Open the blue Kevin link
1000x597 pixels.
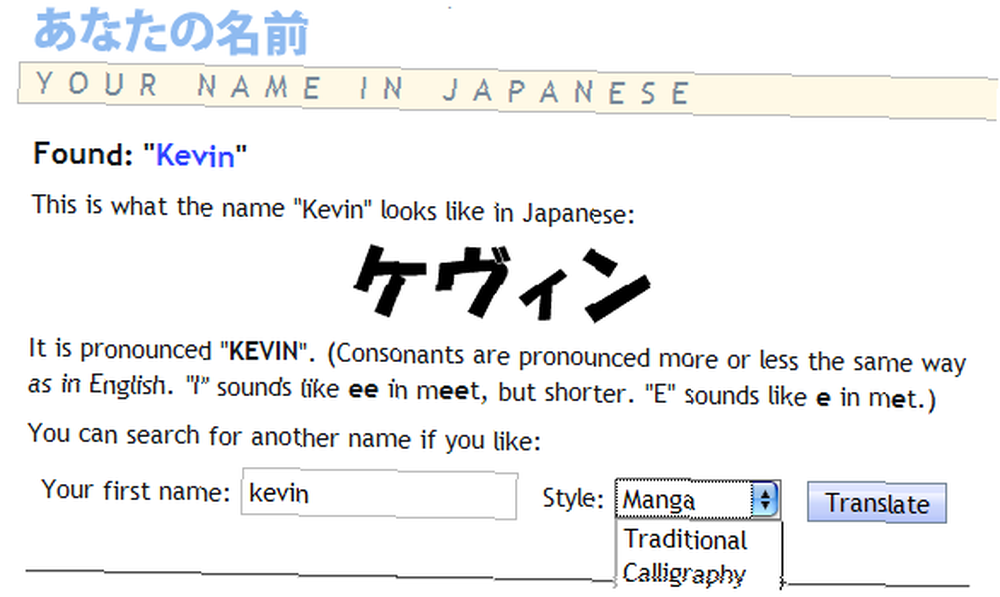pos(196,156)
